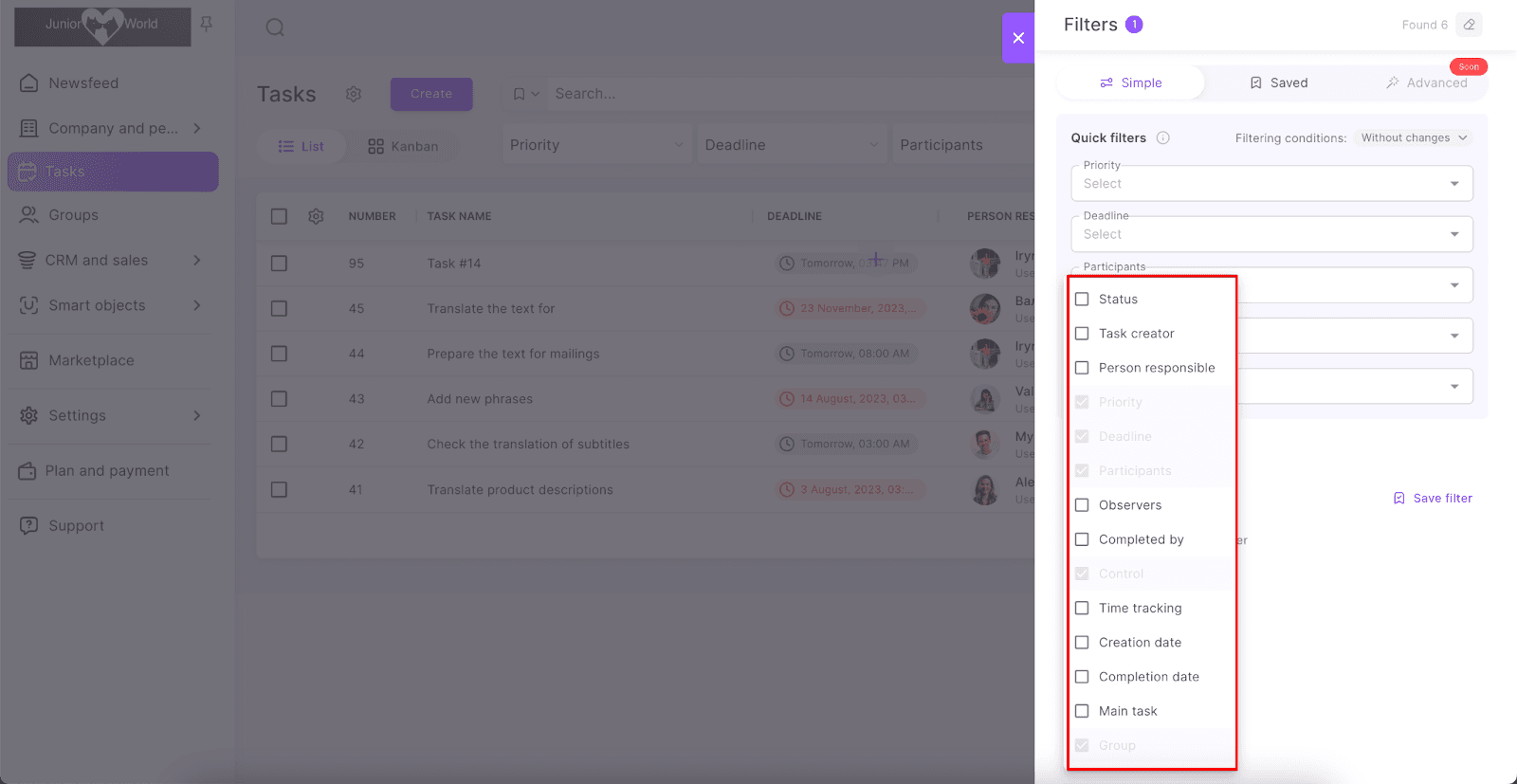Click the search magnifier icon in top bar
Image resolution: width=1517 pixels, height=784 pixels.
pos(275,27)
